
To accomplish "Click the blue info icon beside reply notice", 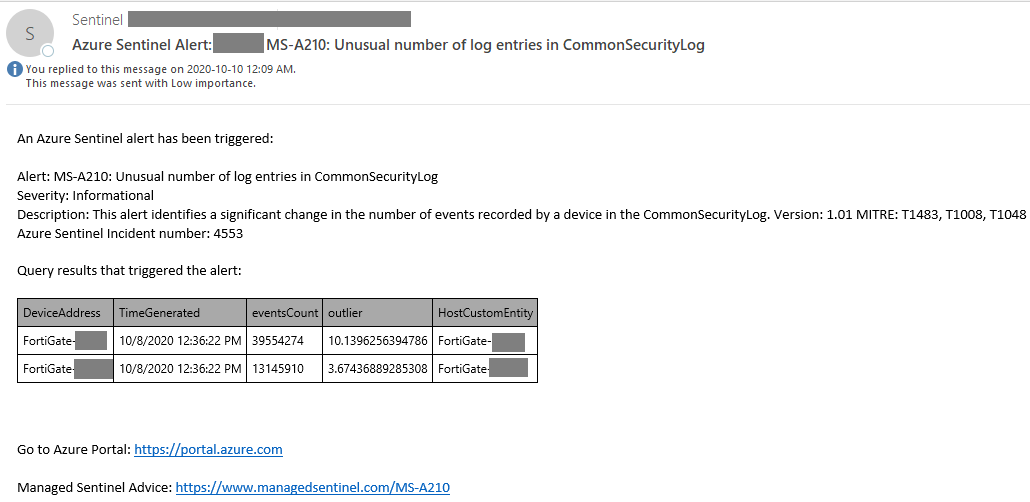I will pyautogui.click(x=15, y=70).
